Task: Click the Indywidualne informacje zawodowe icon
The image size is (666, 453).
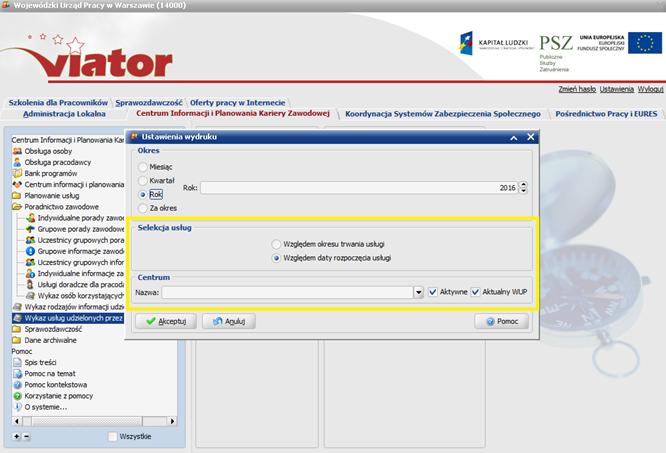Action: pos(30,273)
